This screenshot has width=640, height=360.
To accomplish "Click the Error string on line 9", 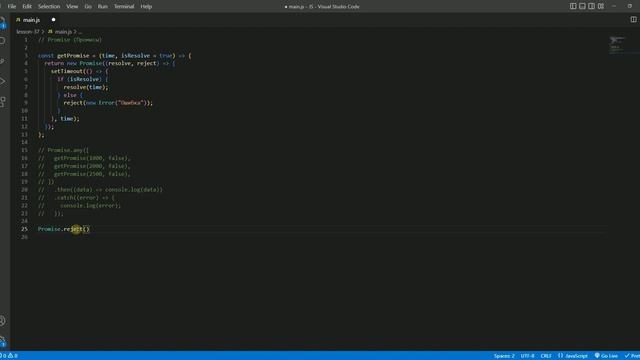I will point(131,103).
